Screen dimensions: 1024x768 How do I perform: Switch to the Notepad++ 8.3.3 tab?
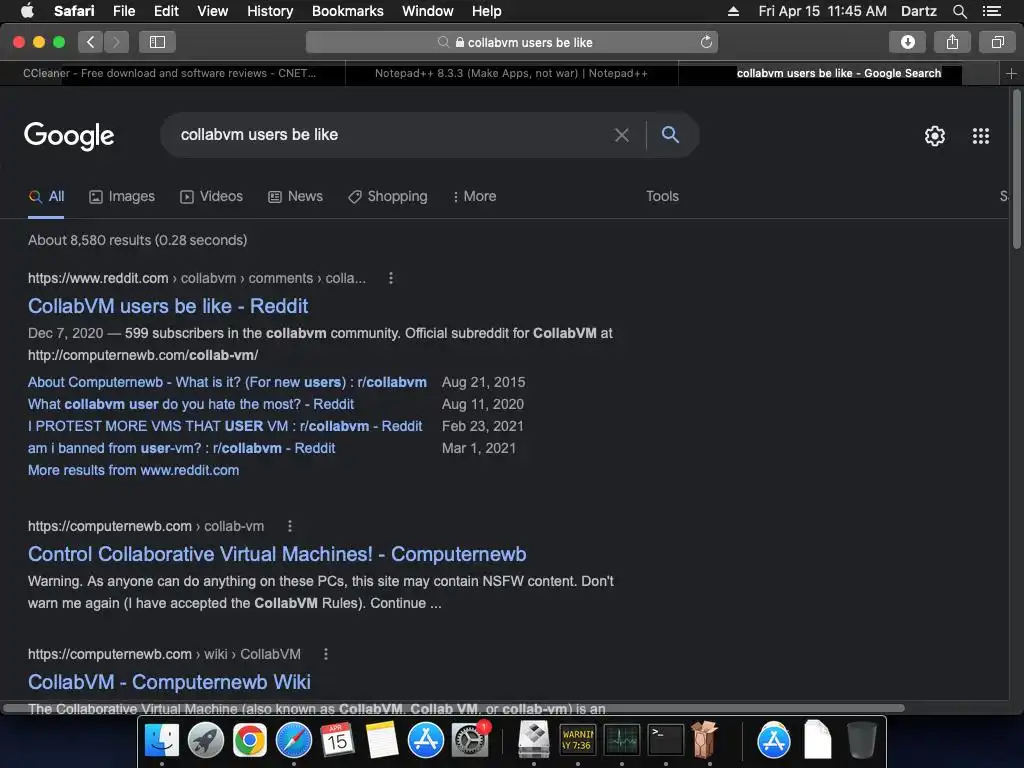(x=511, y=74)
